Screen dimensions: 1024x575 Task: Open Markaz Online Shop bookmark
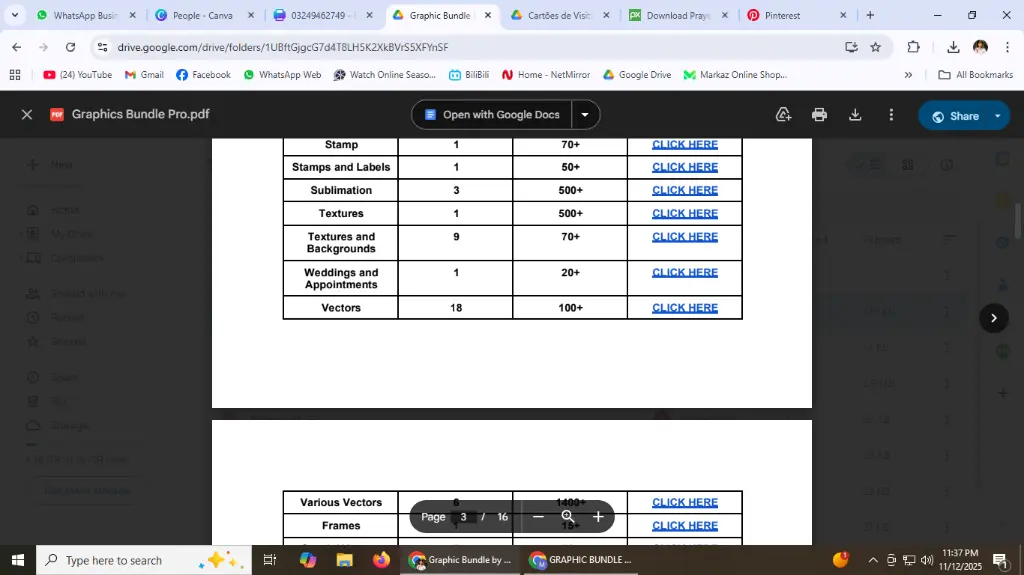pyautogui.click(x=735, y=75)
